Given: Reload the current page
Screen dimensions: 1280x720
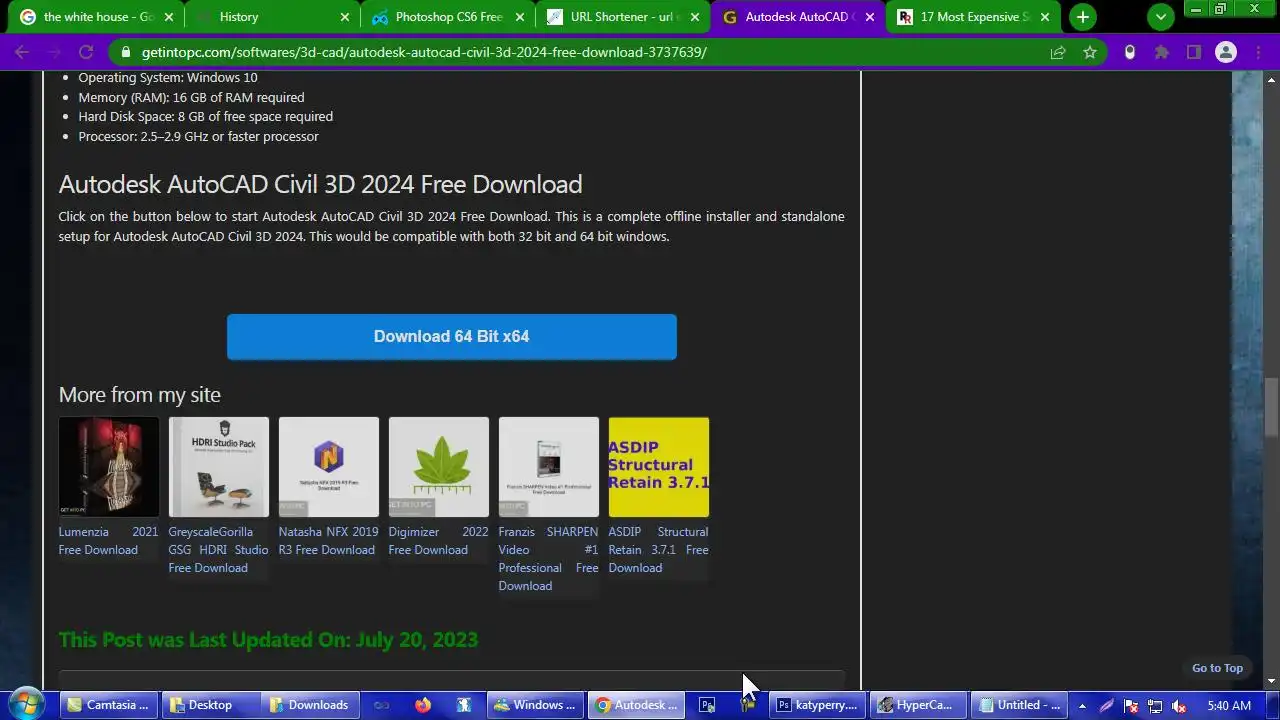Looking at the screenshot, I should coord(86,52).
